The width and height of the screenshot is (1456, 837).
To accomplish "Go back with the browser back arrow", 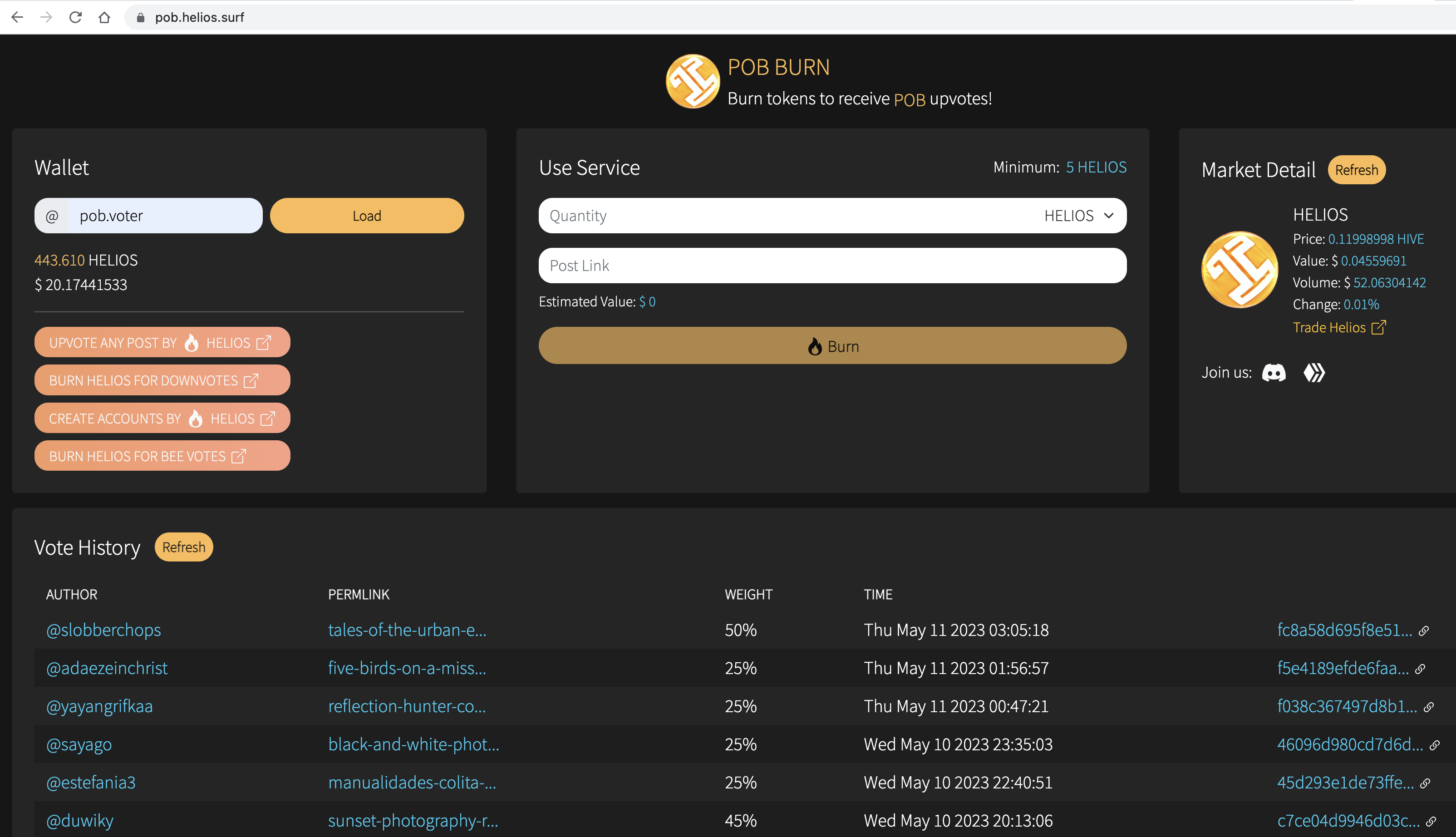I will [17, 17].
